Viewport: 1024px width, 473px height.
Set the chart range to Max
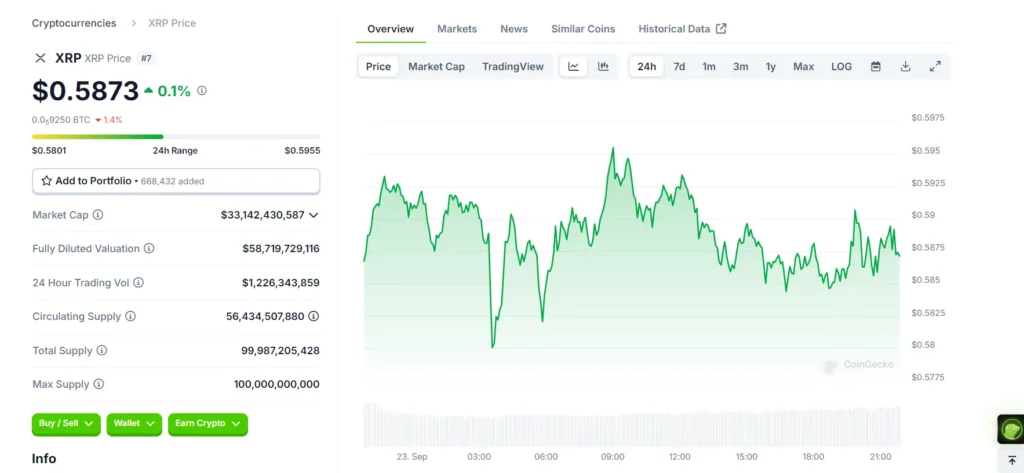(x=803, y=67)
